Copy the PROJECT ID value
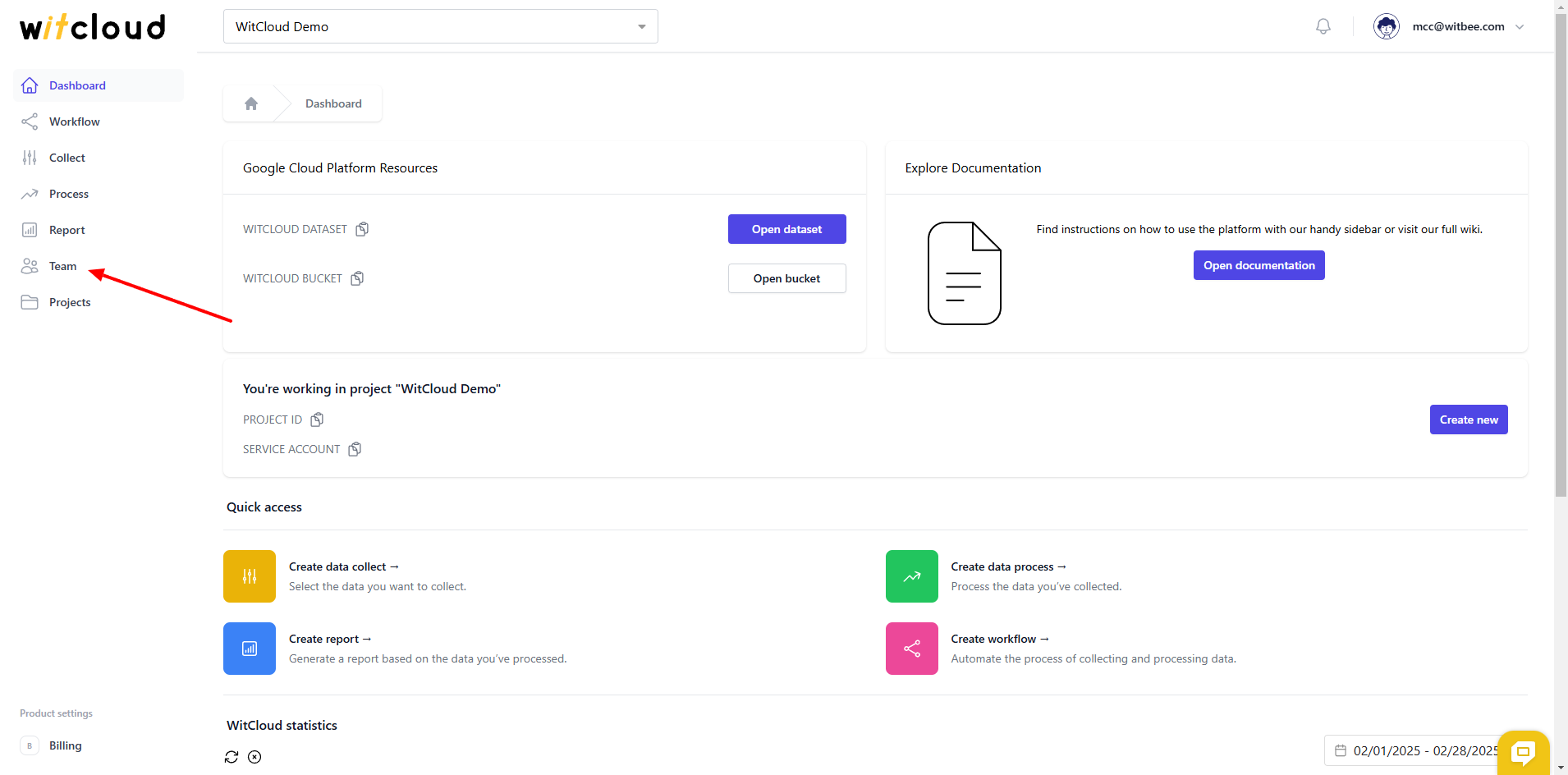1568x775 pixels. (317, 420)
